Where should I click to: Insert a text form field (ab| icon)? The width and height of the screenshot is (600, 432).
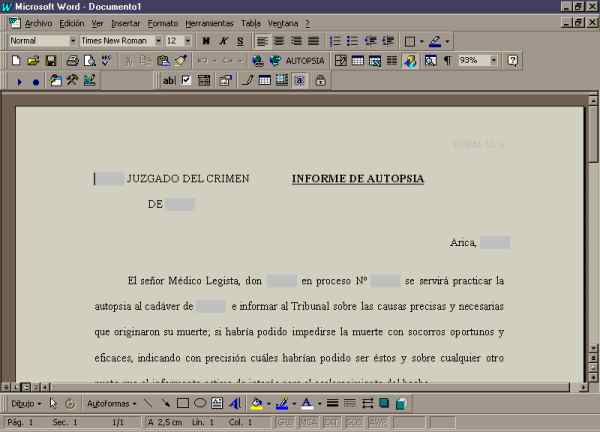tap(169, 81)
